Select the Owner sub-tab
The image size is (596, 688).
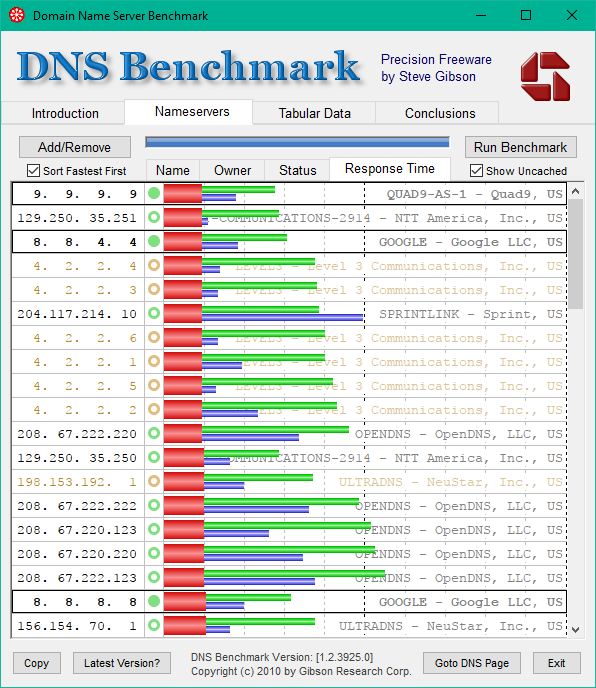(232, 170)
